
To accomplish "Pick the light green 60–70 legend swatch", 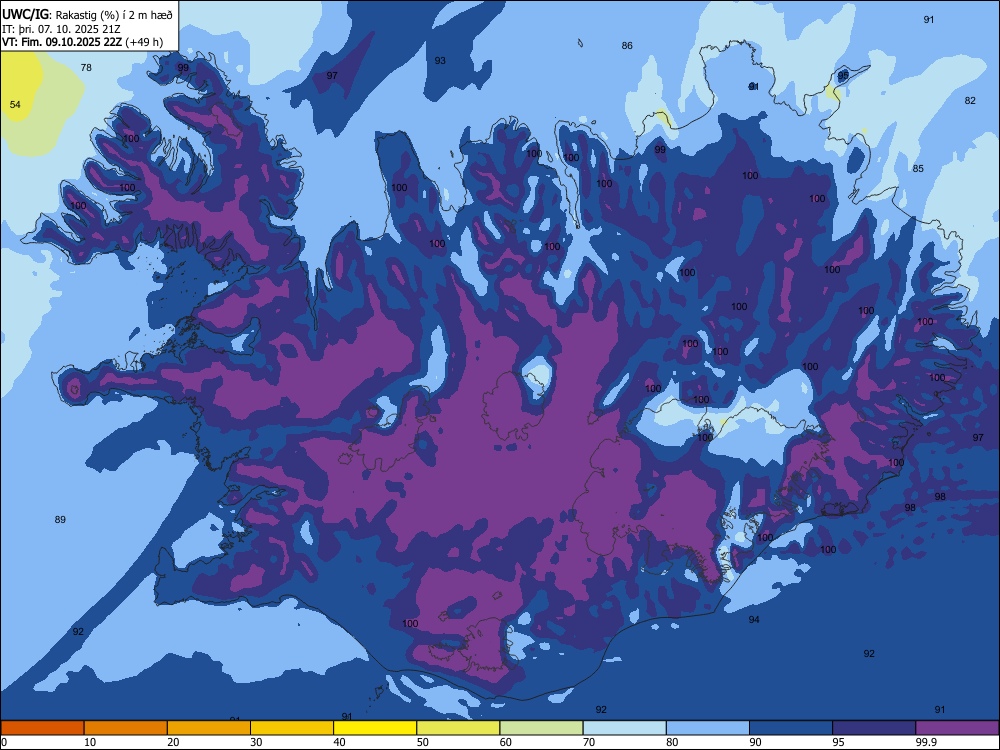I will 541,728.
